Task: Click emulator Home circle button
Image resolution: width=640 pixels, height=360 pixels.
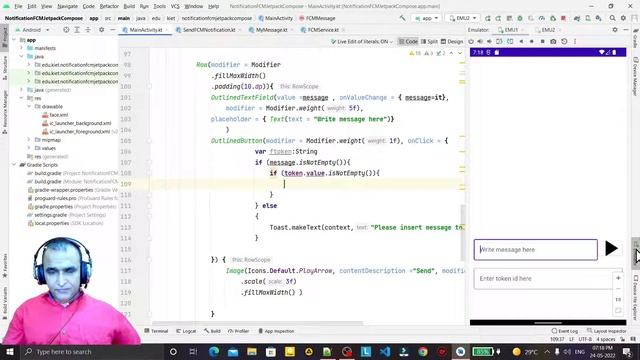Action: point(531,41)
